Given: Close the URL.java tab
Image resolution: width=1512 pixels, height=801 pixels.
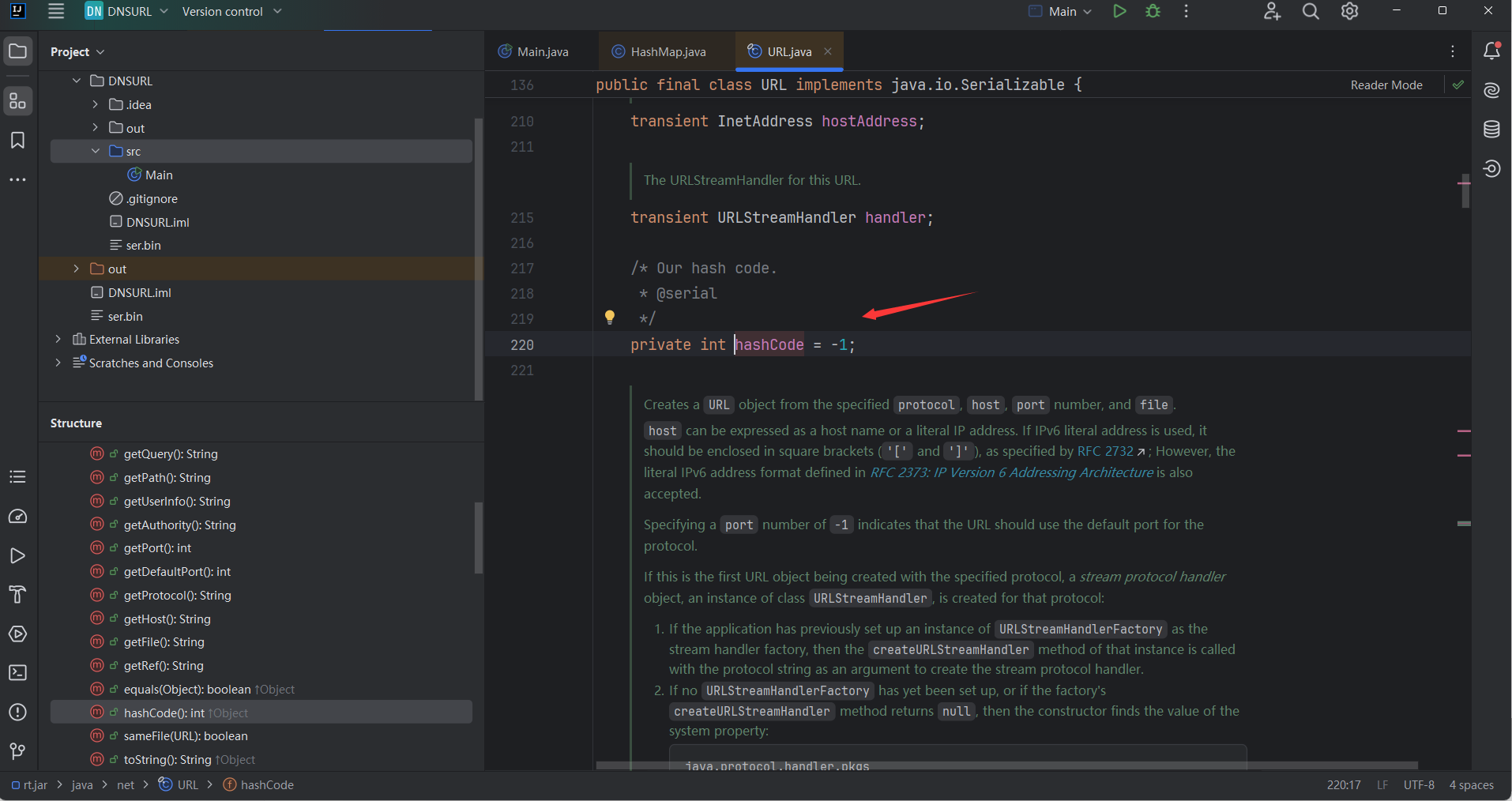Looking at the screenshot, I should pyautogui.click(x=828, y=51).
